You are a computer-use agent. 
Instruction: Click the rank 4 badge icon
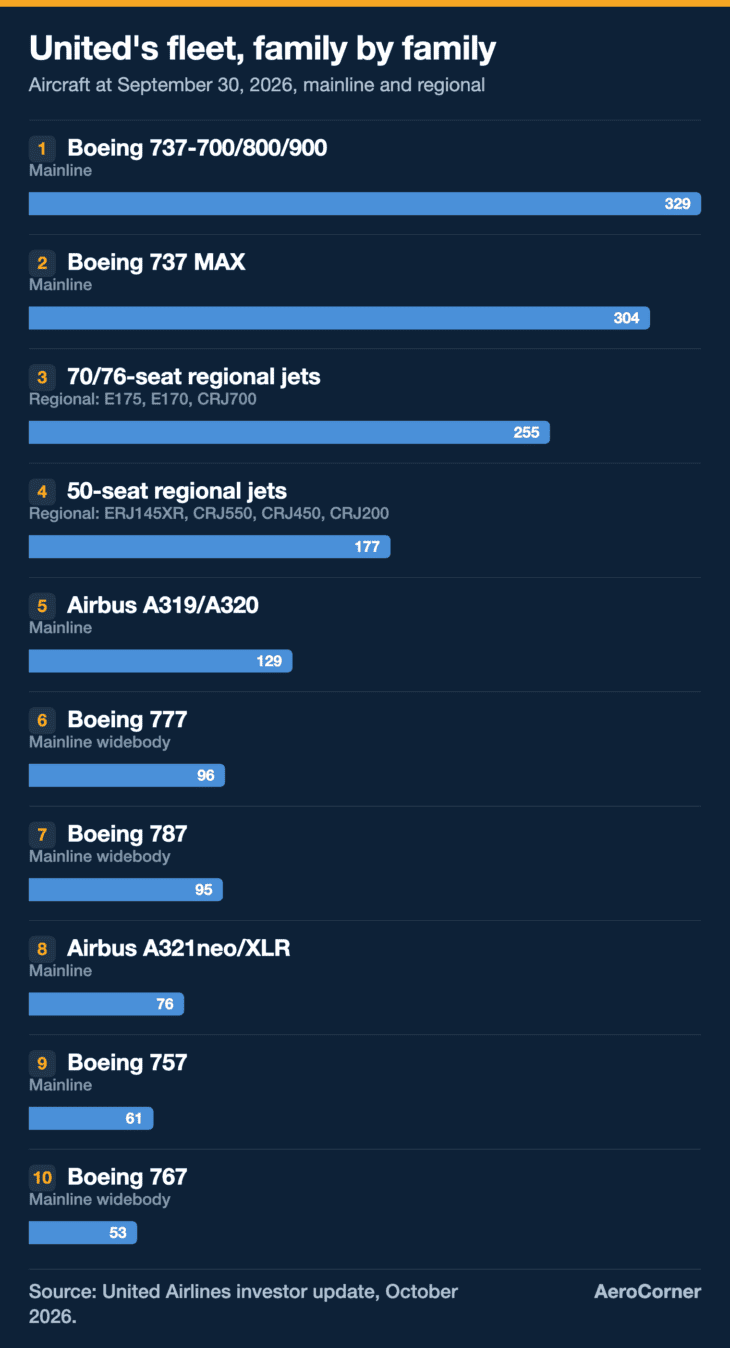(42, 491)
